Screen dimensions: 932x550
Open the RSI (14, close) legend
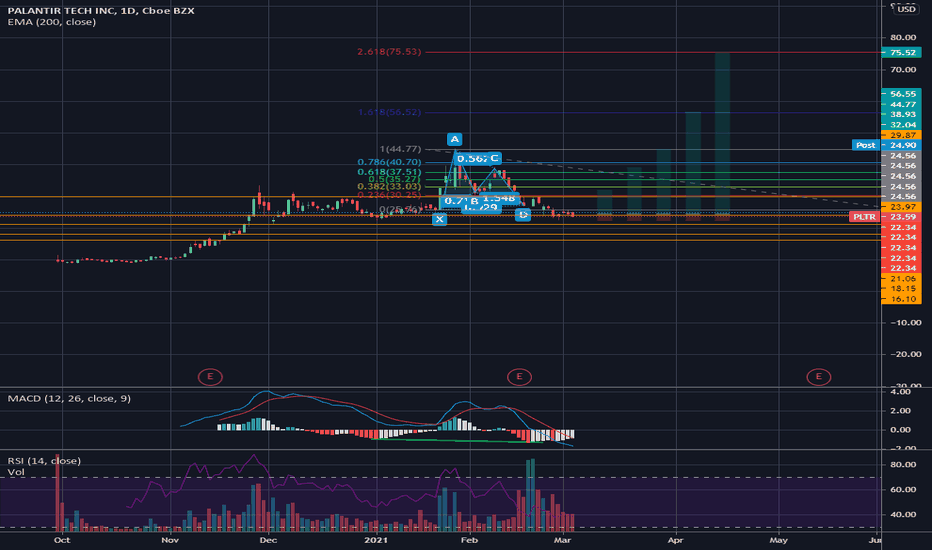pos(44,461)
